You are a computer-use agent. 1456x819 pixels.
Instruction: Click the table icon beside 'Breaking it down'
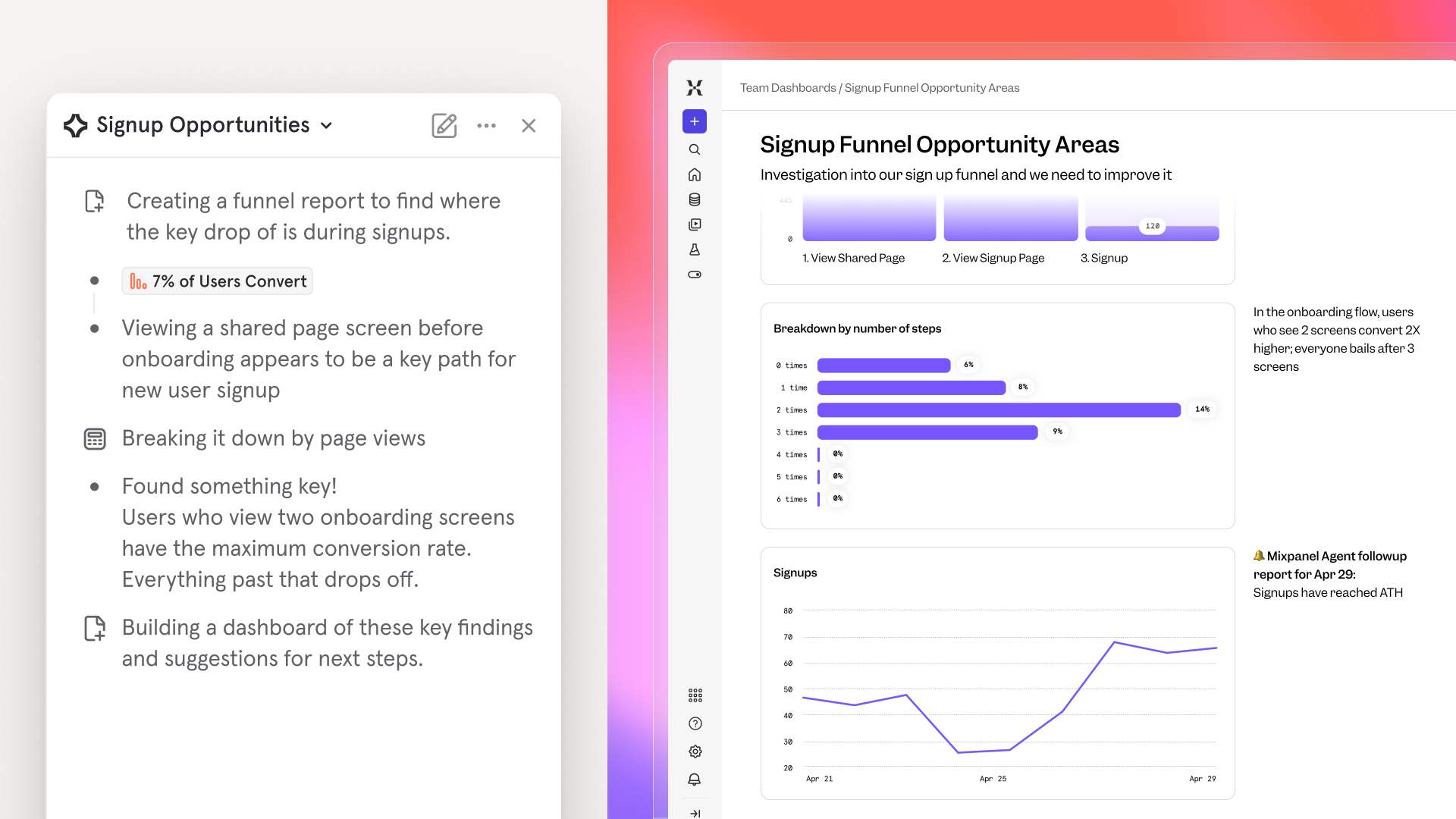tap(95, 439)
